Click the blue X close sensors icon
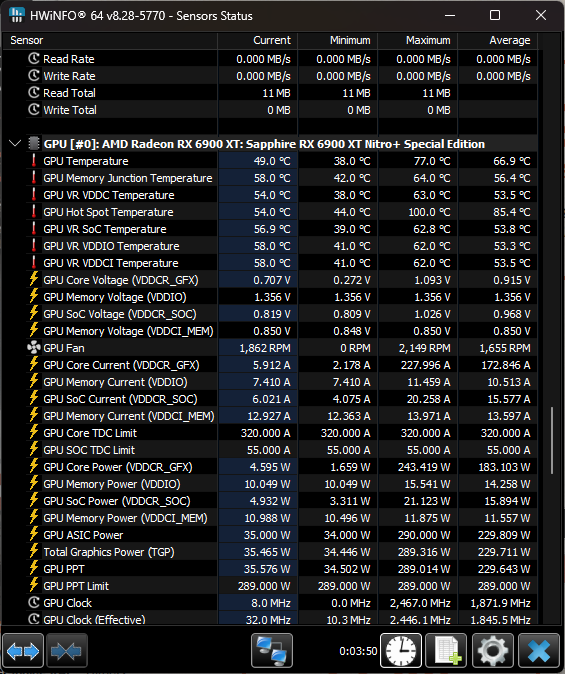 click(x=539, y=651)
